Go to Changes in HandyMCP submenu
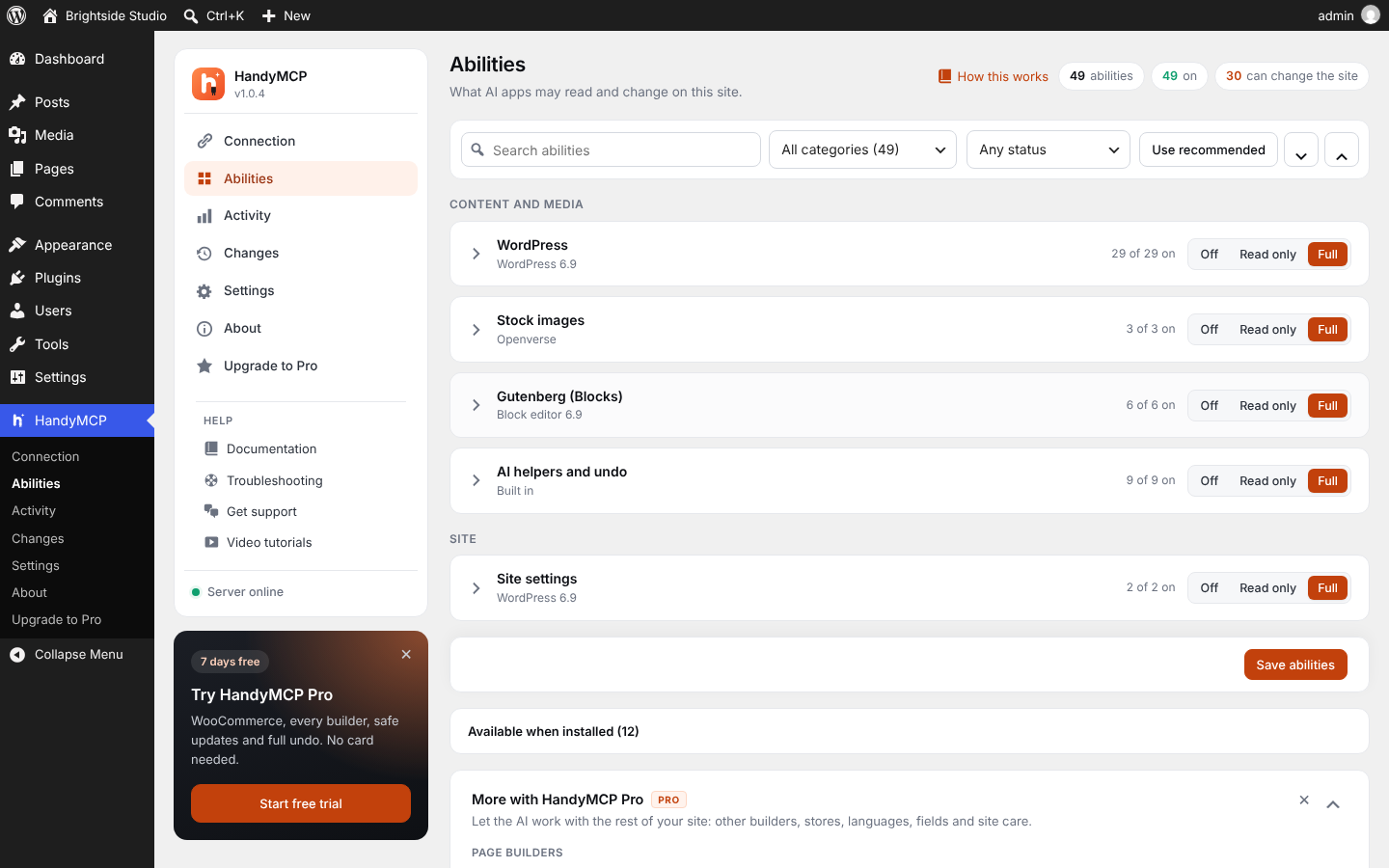 point(38,538)
